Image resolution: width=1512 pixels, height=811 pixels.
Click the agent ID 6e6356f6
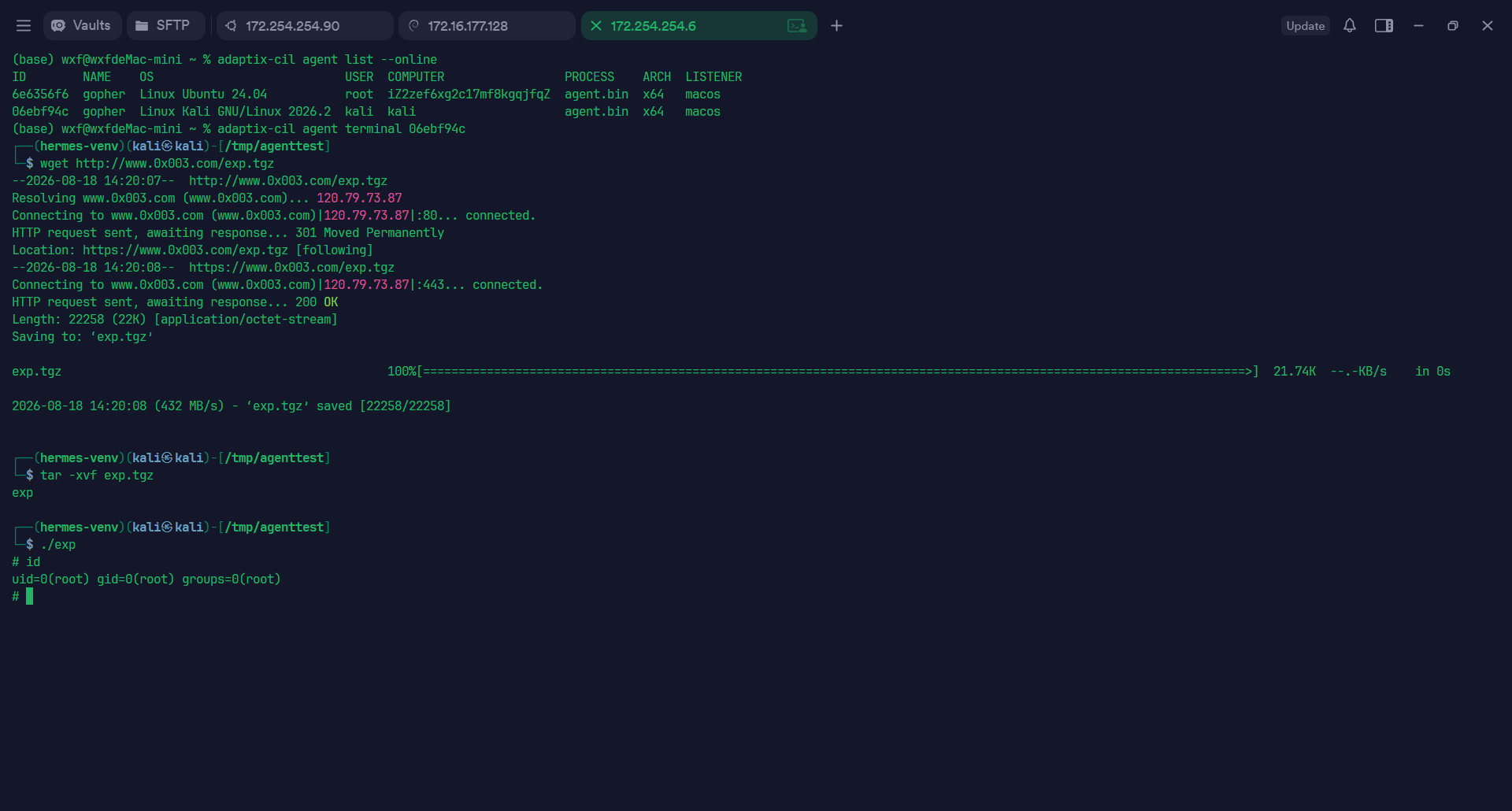coord(40,94)
